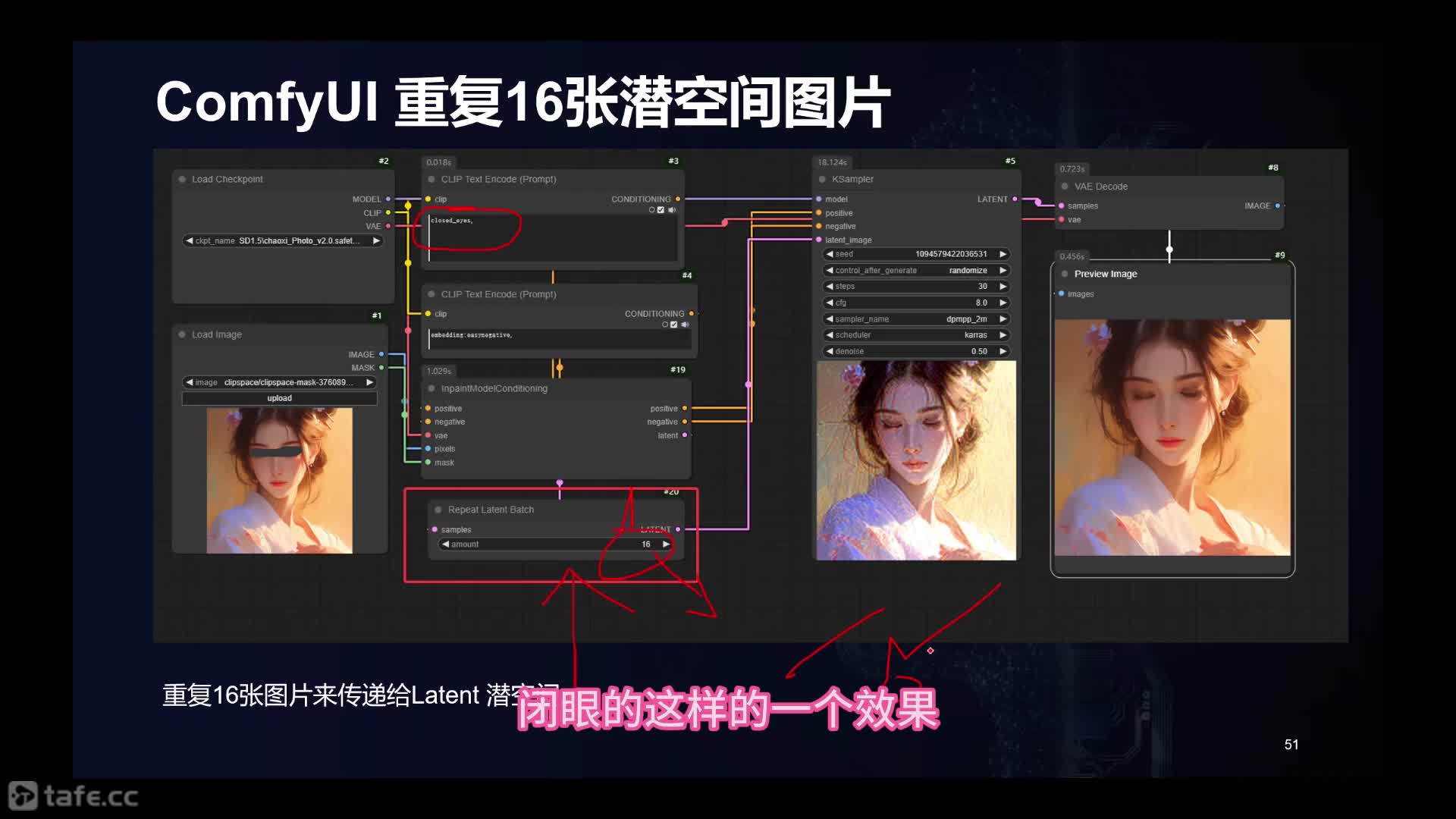Click the CLIP output port on Load Checkpoint
Viewport: 1456px width, 819px height.
pyautogui.click(x=388, y=213)
